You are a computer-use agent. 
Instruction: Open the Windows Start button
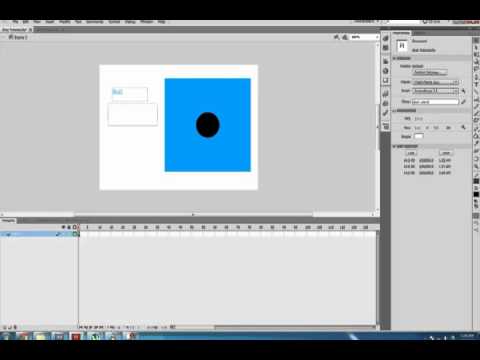pos(6,336)
